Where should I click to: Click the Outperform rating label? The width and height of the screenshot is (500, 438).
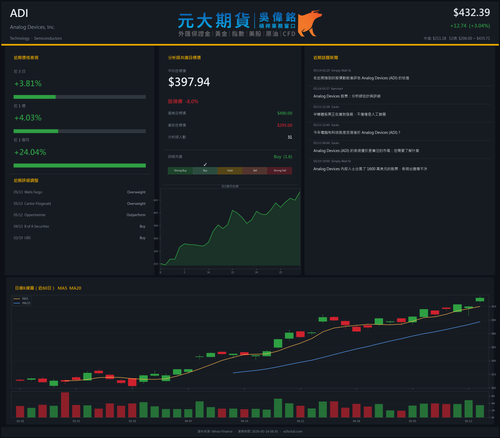136,215
